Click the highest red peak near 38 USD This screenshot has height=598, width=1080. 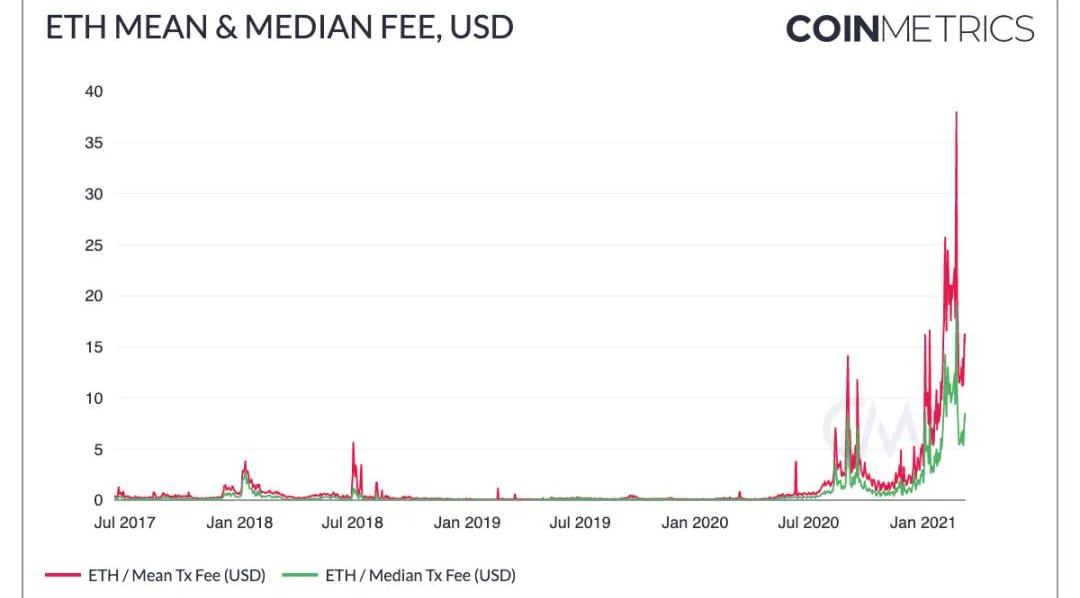tap(957, 114)
